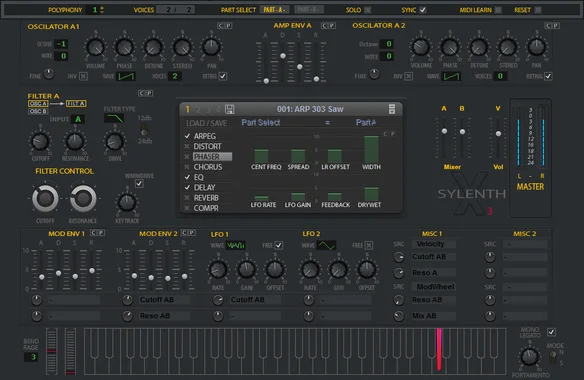The image size is (584, 380).
Task: Toggle Retrig on Oscillator A1
Action: [223, 76]
